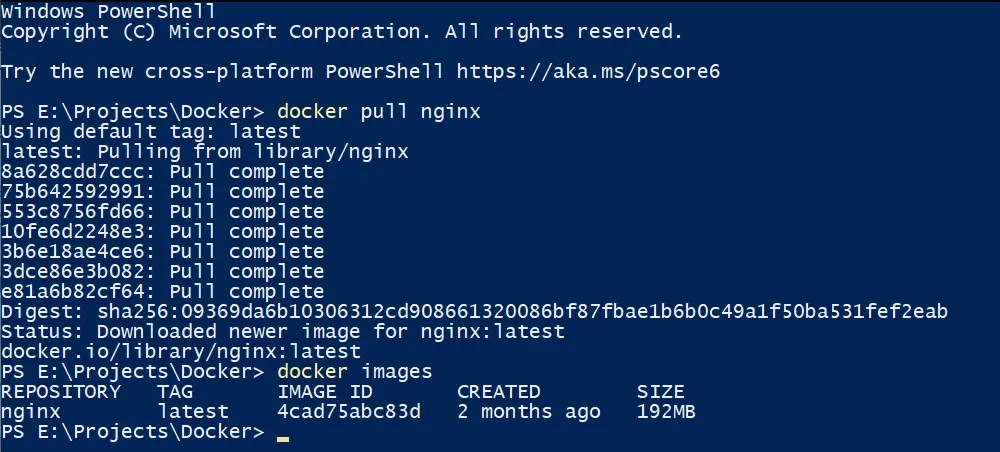The height and width of the screenshot is (452, 1000).
Task: Click the CREATED column header
Action: 499,391
